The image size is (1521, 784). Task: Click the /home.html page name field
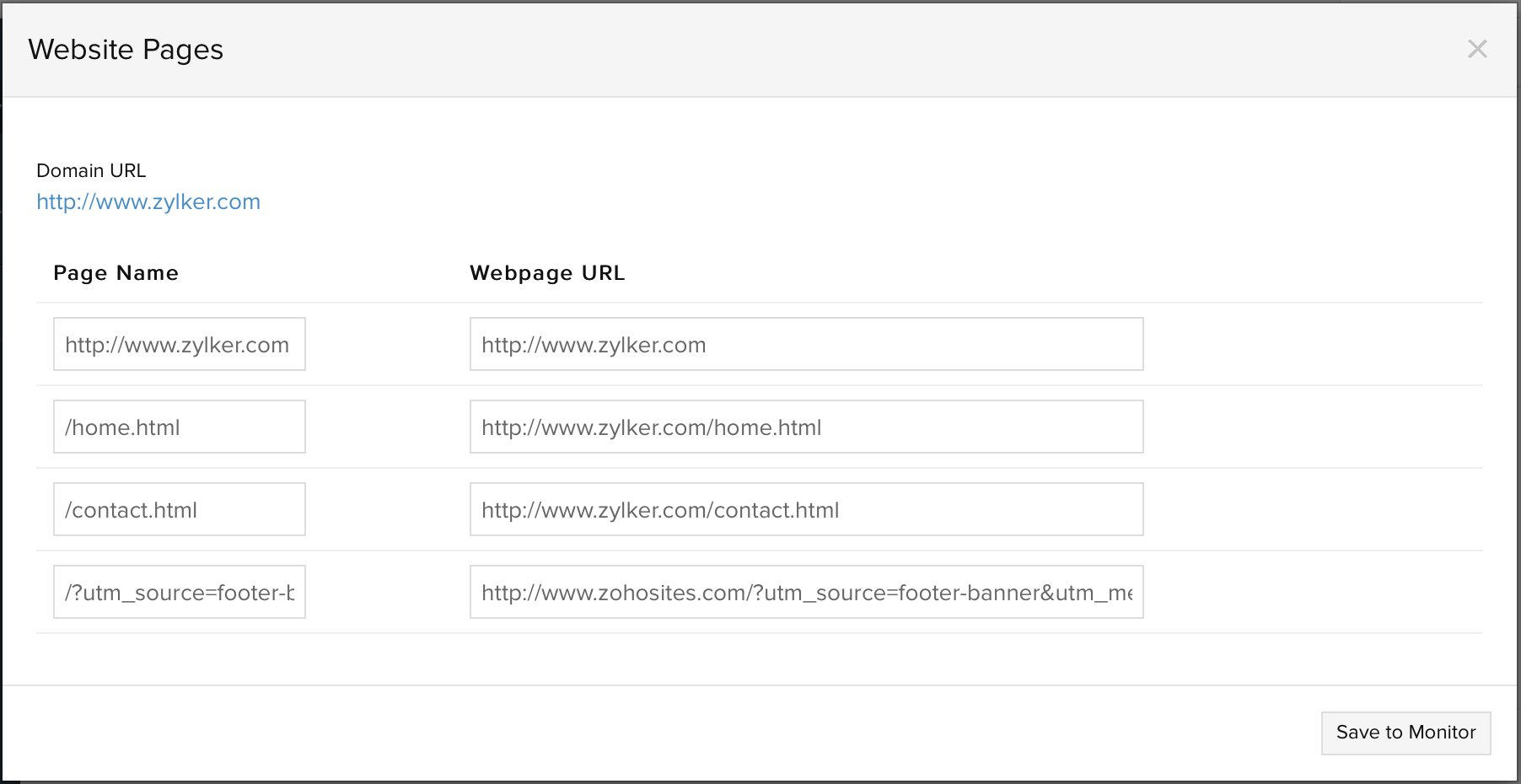(179, 427)
